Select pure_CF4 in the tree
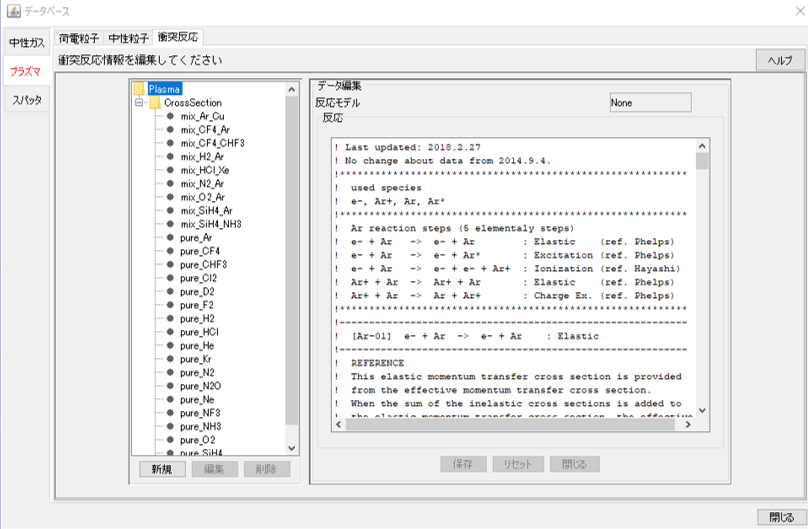The width and height of the screenshot is (808, 529). (x=200, y=251)
